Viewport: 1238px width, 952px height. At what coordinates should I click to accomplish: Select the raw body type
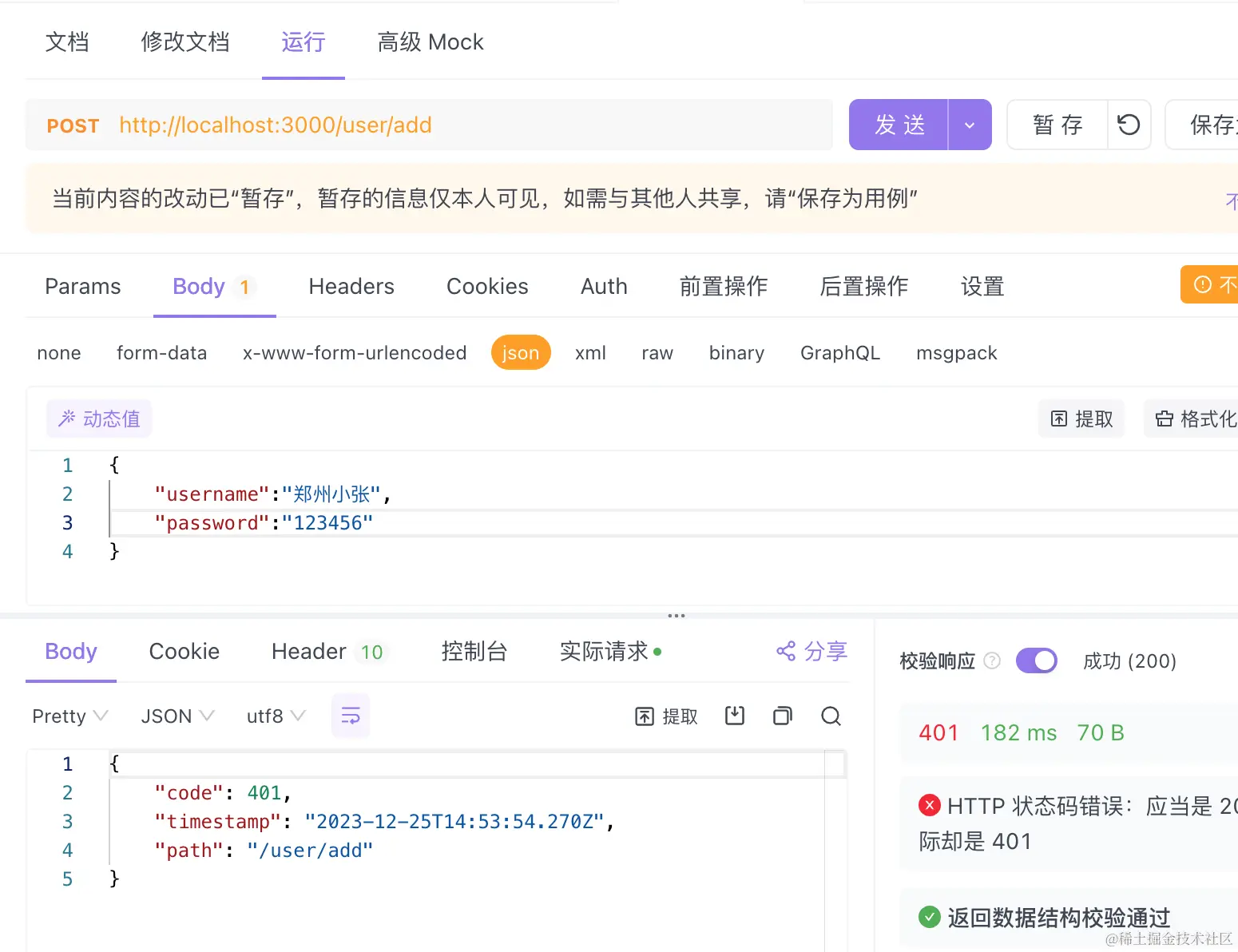[x=657, y=353]
